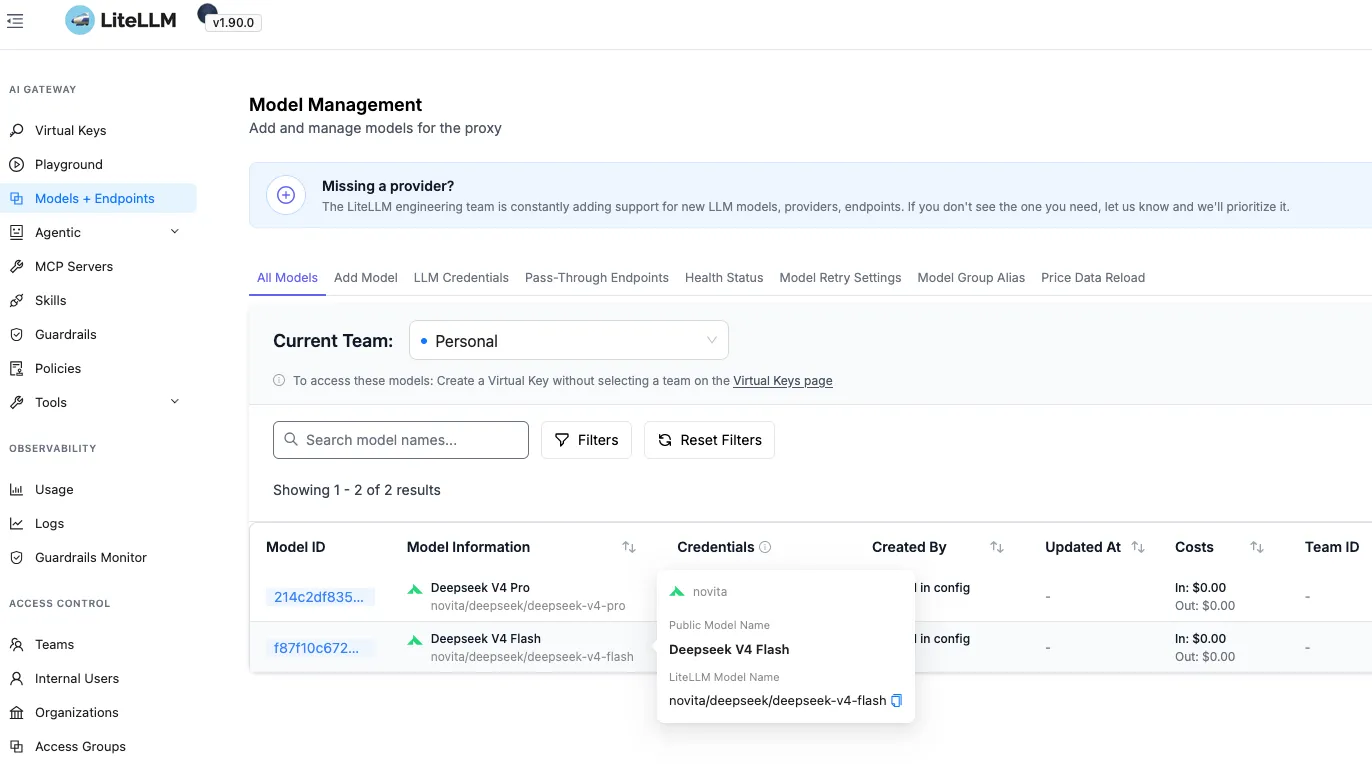Open the Filters button
1372x768 pixels.
[586, 440]
